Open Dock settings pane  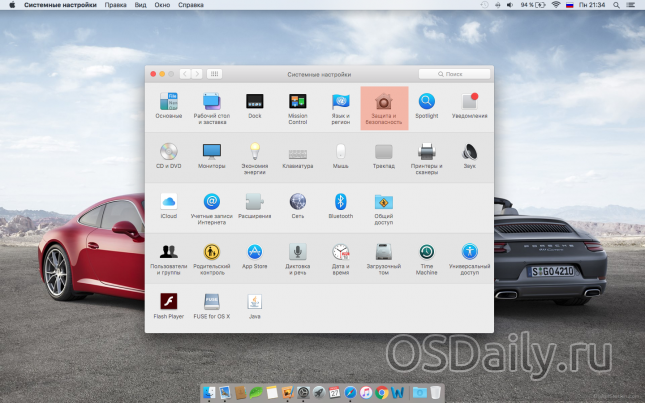click(x=254, y=105)
